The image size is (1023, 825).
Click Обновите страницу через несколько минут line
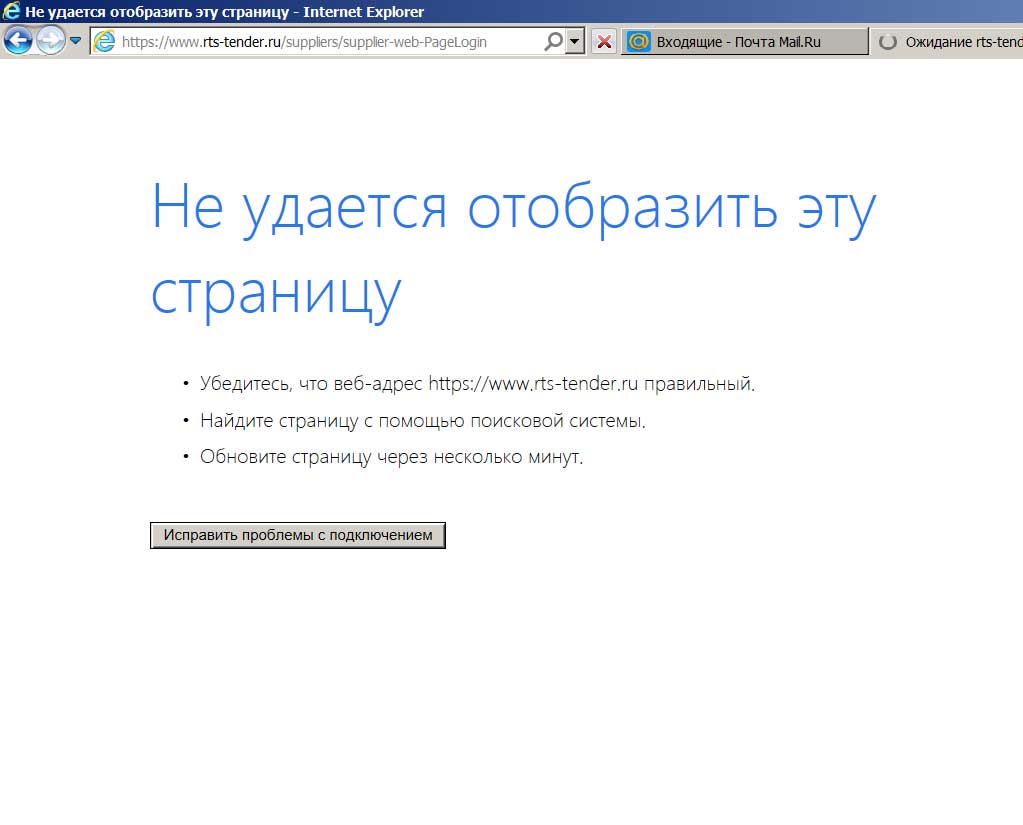390,457
